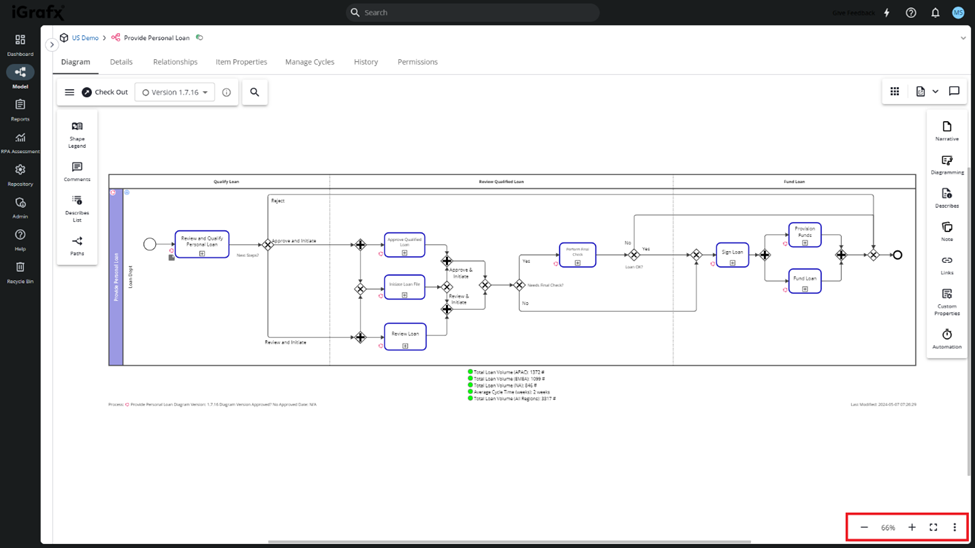
Task: Expand the left sidebar with the arrow
Action: tap(52, 44)
